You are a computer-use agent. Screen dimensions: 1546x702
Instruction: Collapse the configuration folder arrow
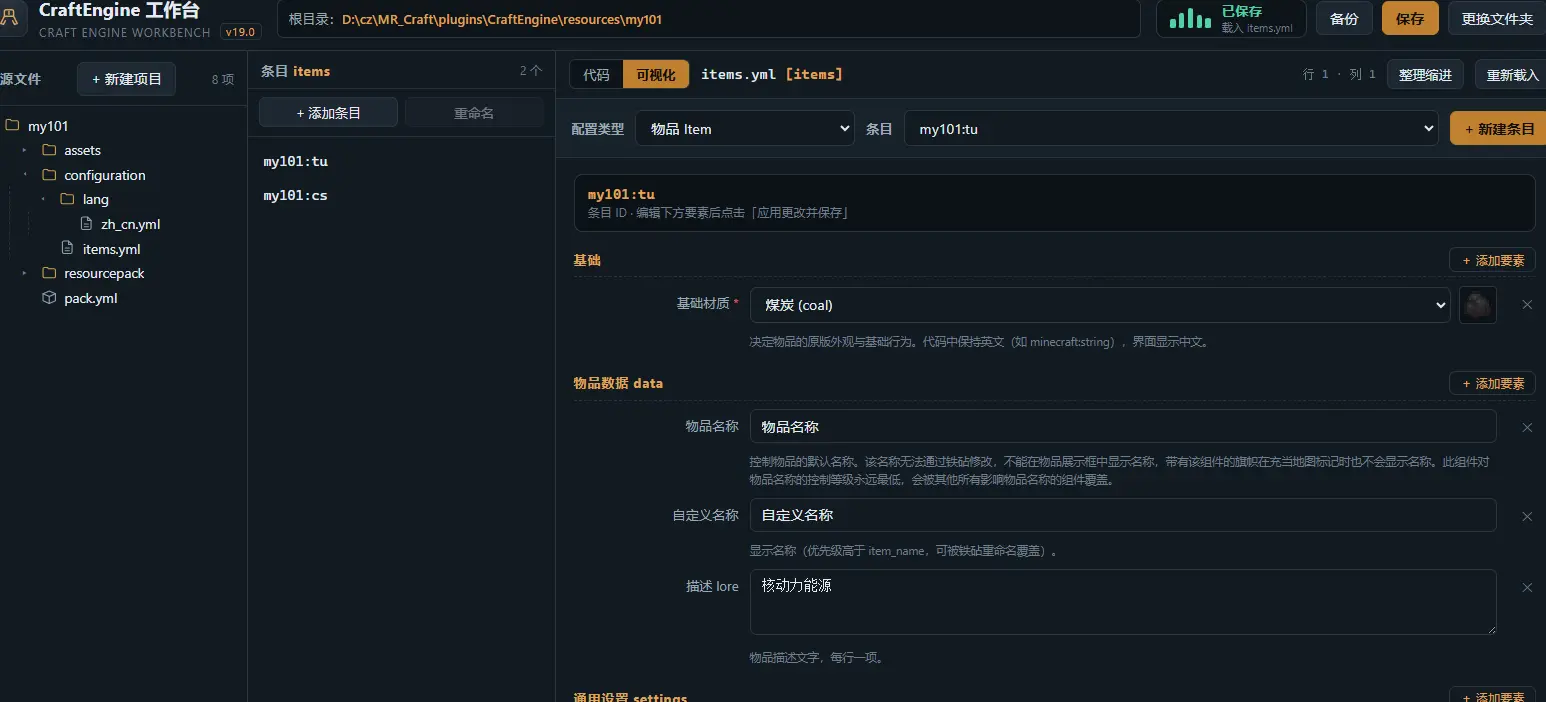(25, 175)
